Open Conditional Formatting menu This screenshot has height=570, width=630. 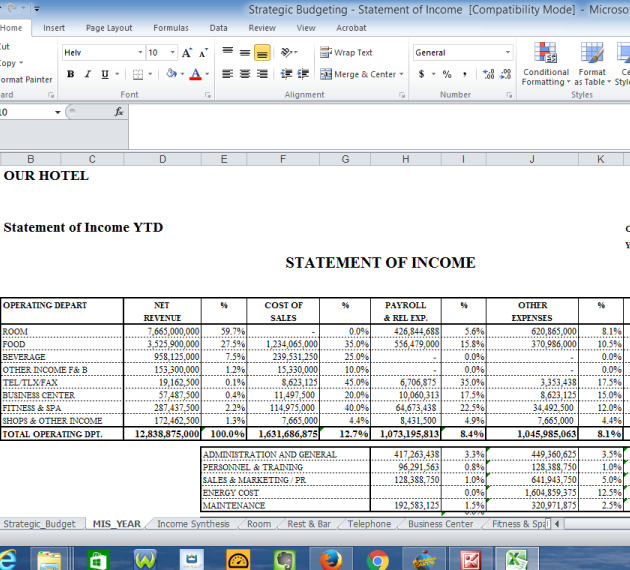point(545,64)
